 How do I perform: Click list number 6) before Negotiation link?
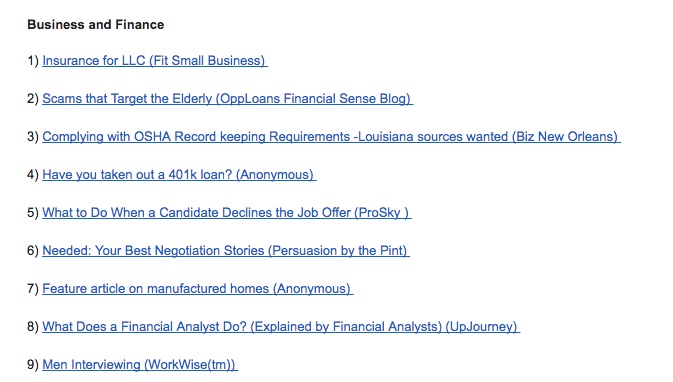[33, 251]
